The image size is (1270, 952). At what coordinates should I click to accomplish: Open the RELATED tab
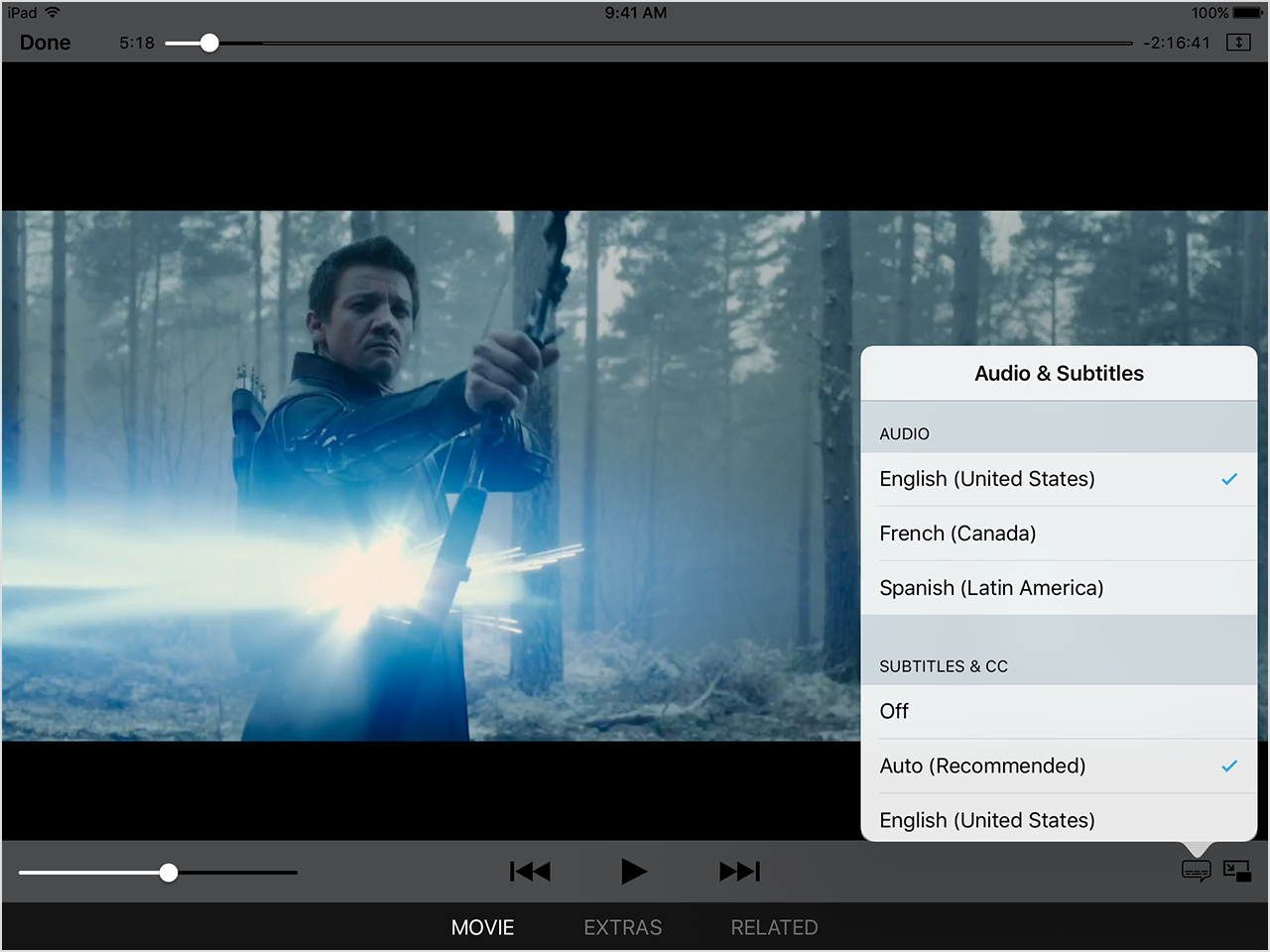coord(775,927)
